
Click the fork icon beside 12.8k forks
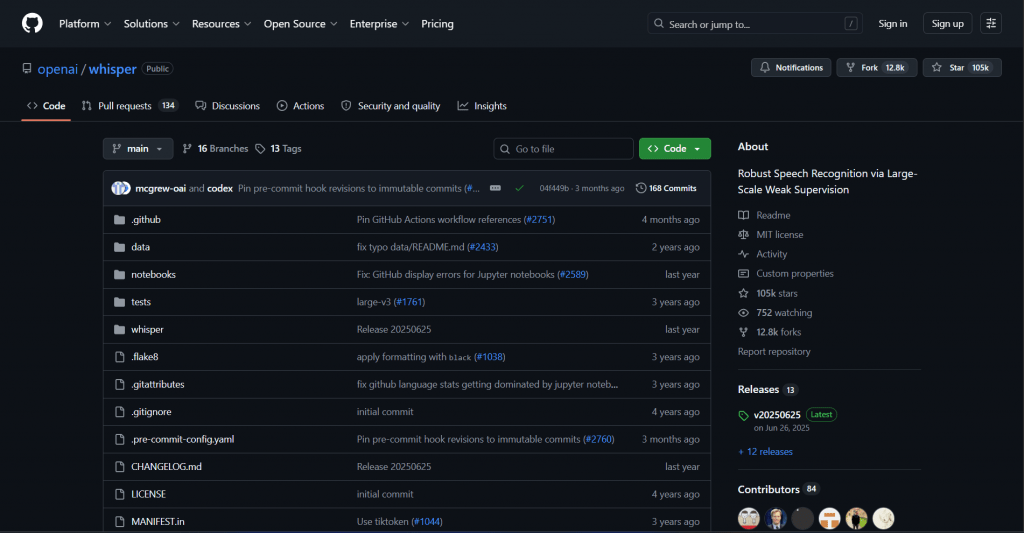pyautogui.click(x=743, y=332)
